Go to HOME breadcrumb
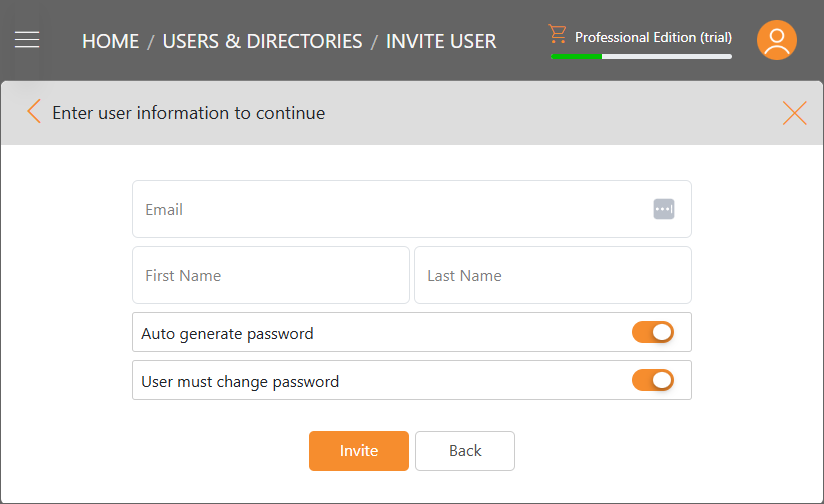 click(x=110, y=41)
